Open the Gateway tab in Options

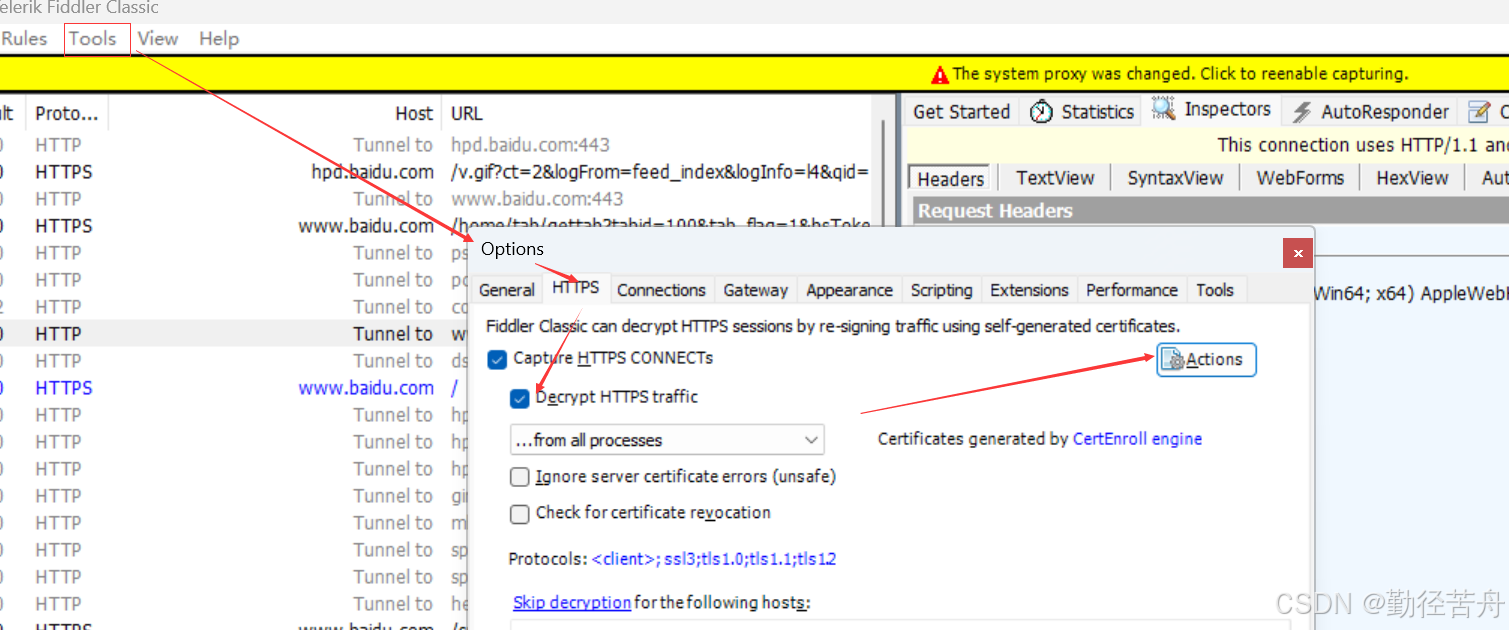click(756, 290)
